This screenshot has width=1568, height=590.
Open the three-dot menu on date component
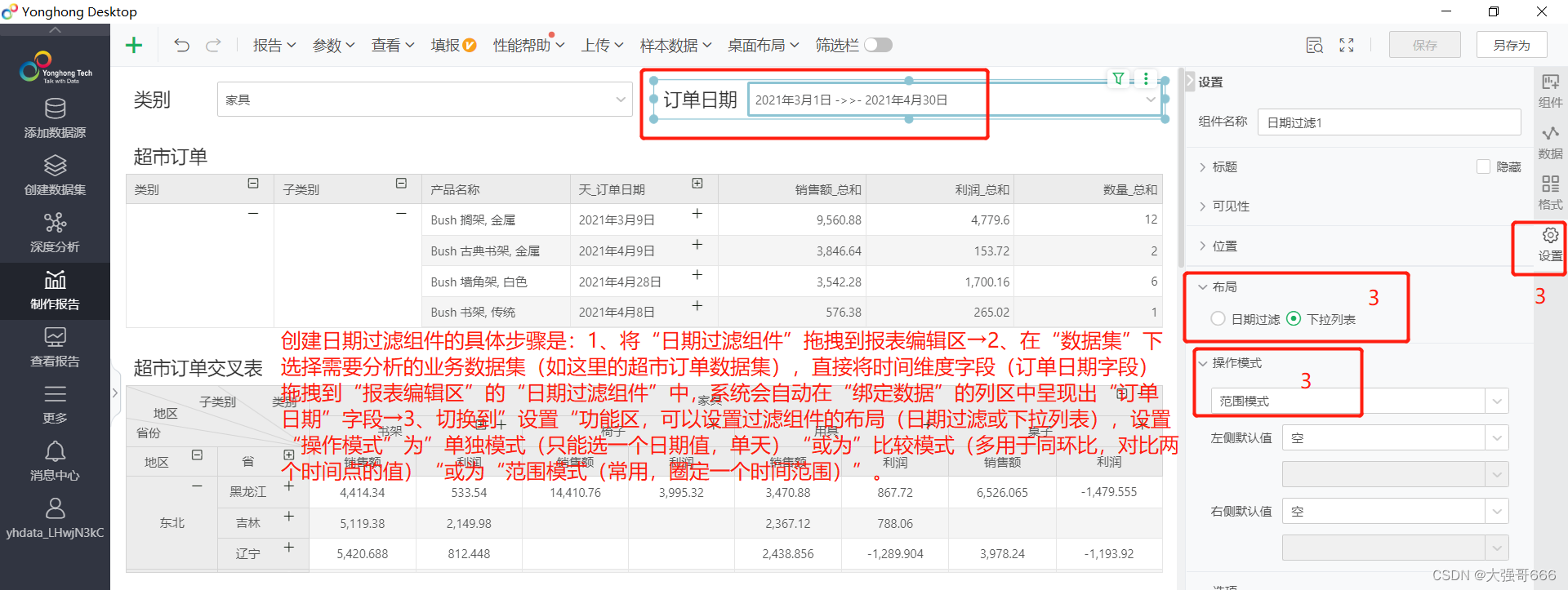point(1146,78)
